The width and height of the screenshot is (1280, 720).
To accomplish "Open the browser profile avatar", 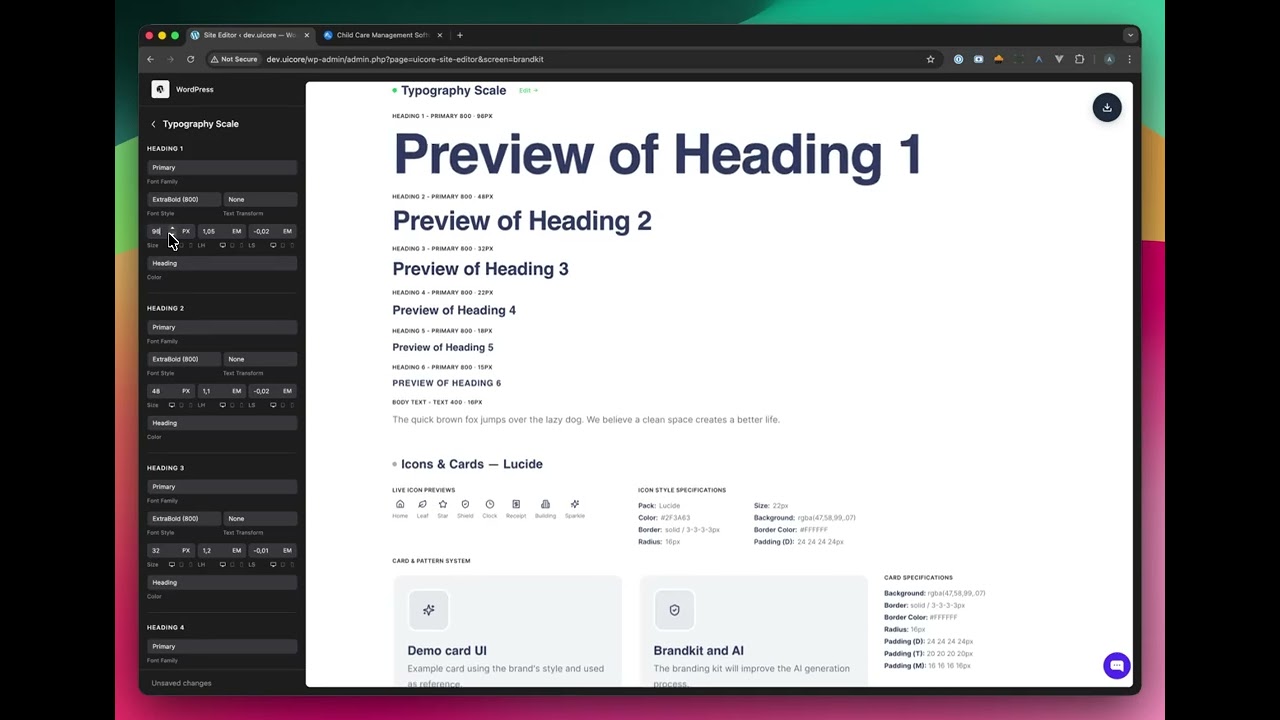I will pyautogui.click(x=1109, y=59).
